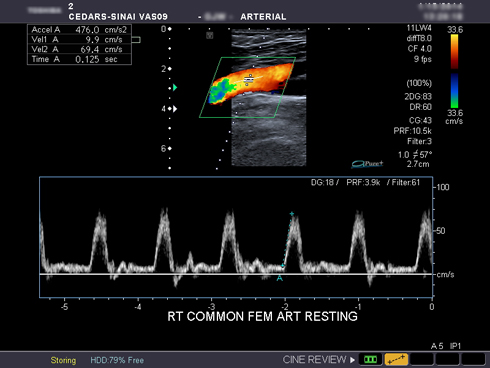Image resolution: width=490 pixels, height=368 pixels.
Task: Click the white spectral Doppler baseline
Action: (236, 274)
